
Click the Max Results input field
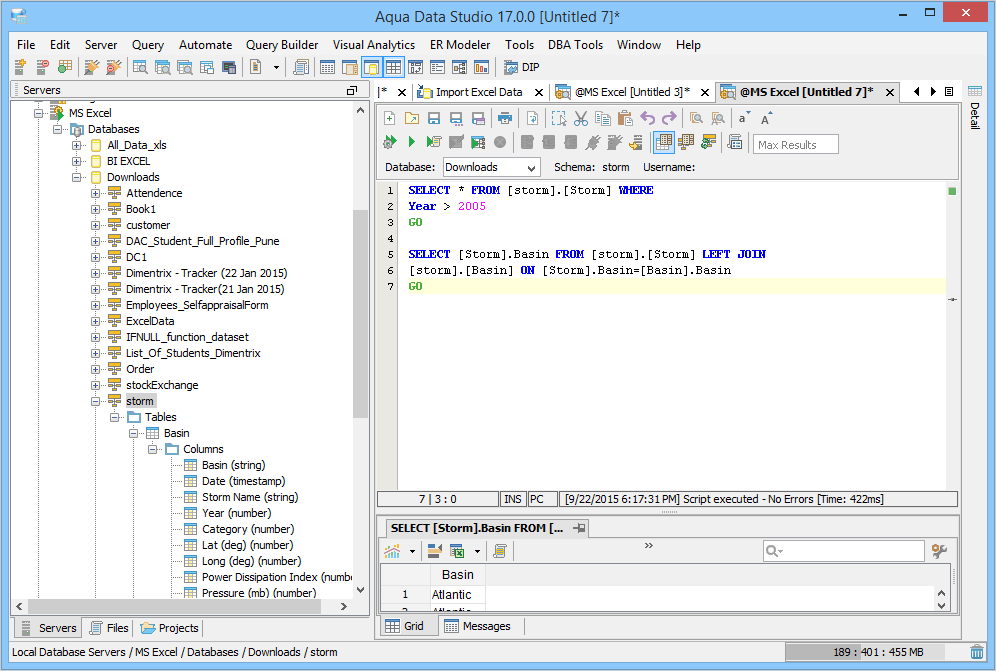coord(795,144)
